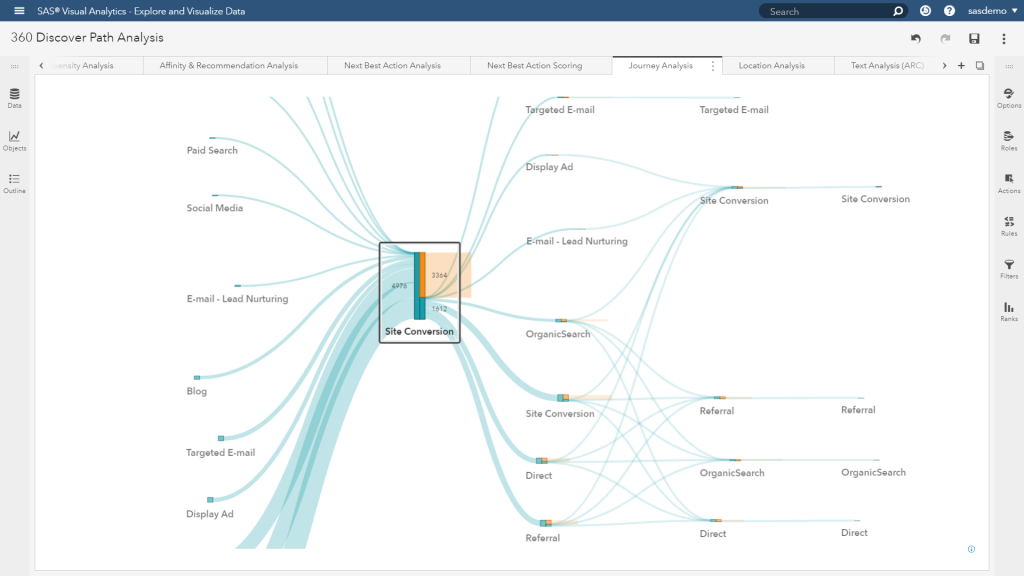1024x576 pixels.
Task: Add a new page with the plus button
Action: [961, 64]
